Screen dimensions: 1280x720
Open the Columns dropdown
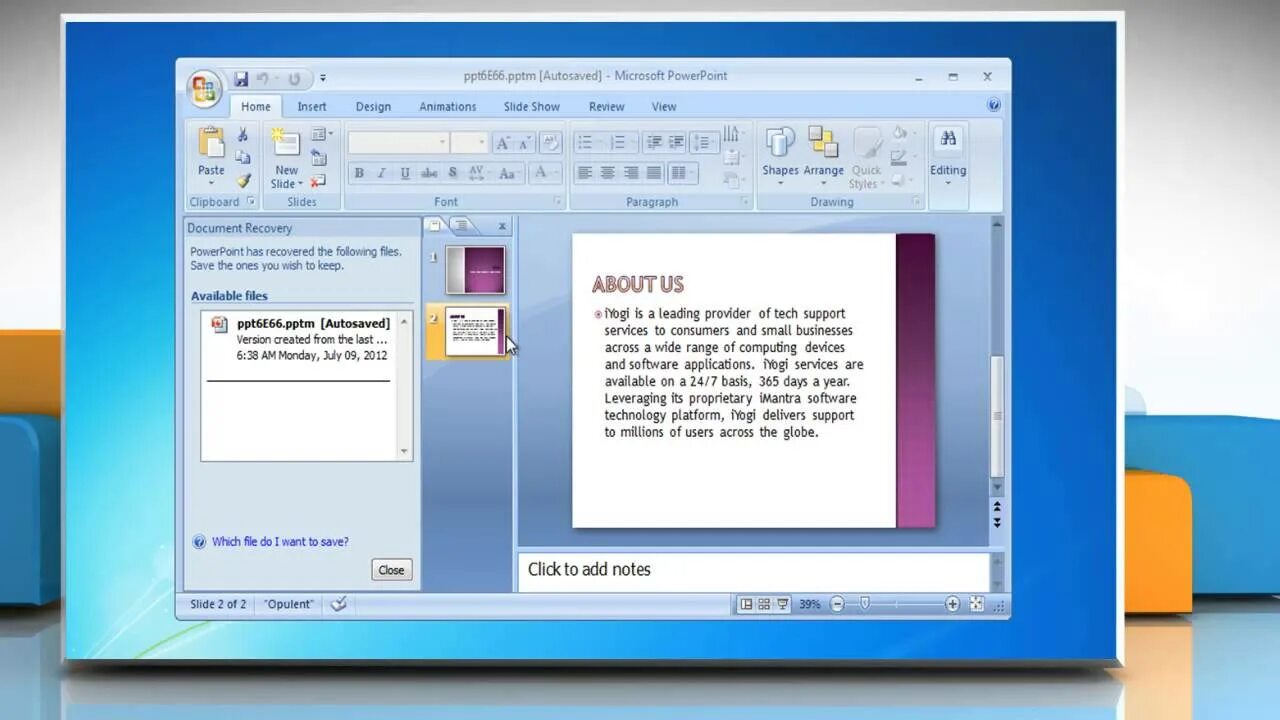point(682,173)
